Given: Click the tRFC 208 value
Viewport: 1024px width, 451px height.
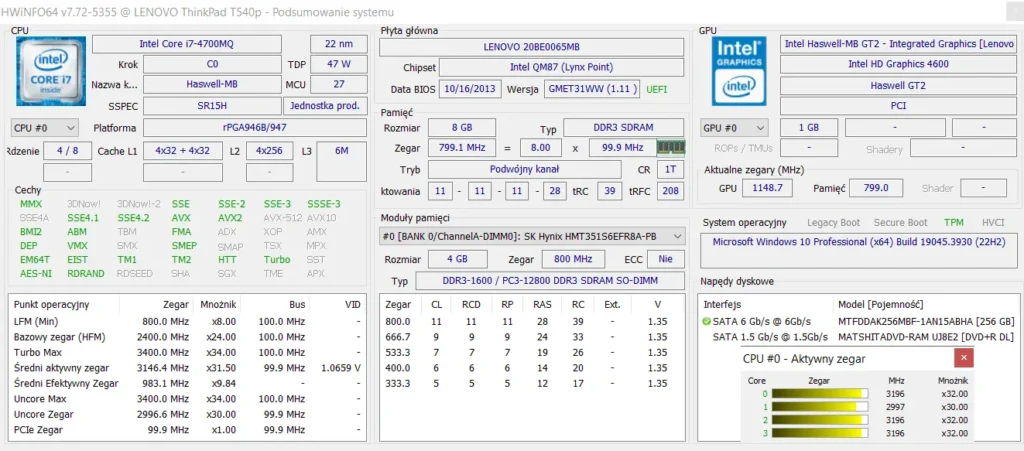Looking at the screenshot, I should point(670,191).
